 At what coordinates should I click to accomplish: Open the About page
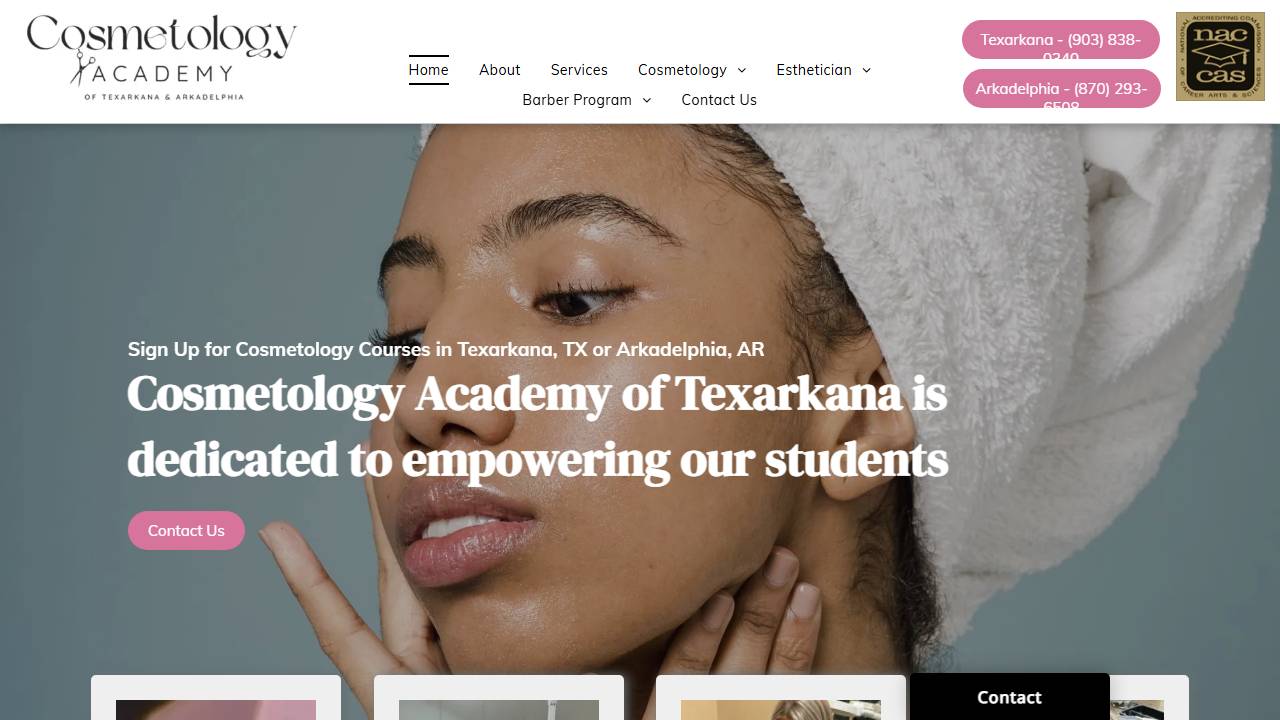point(499,70)
